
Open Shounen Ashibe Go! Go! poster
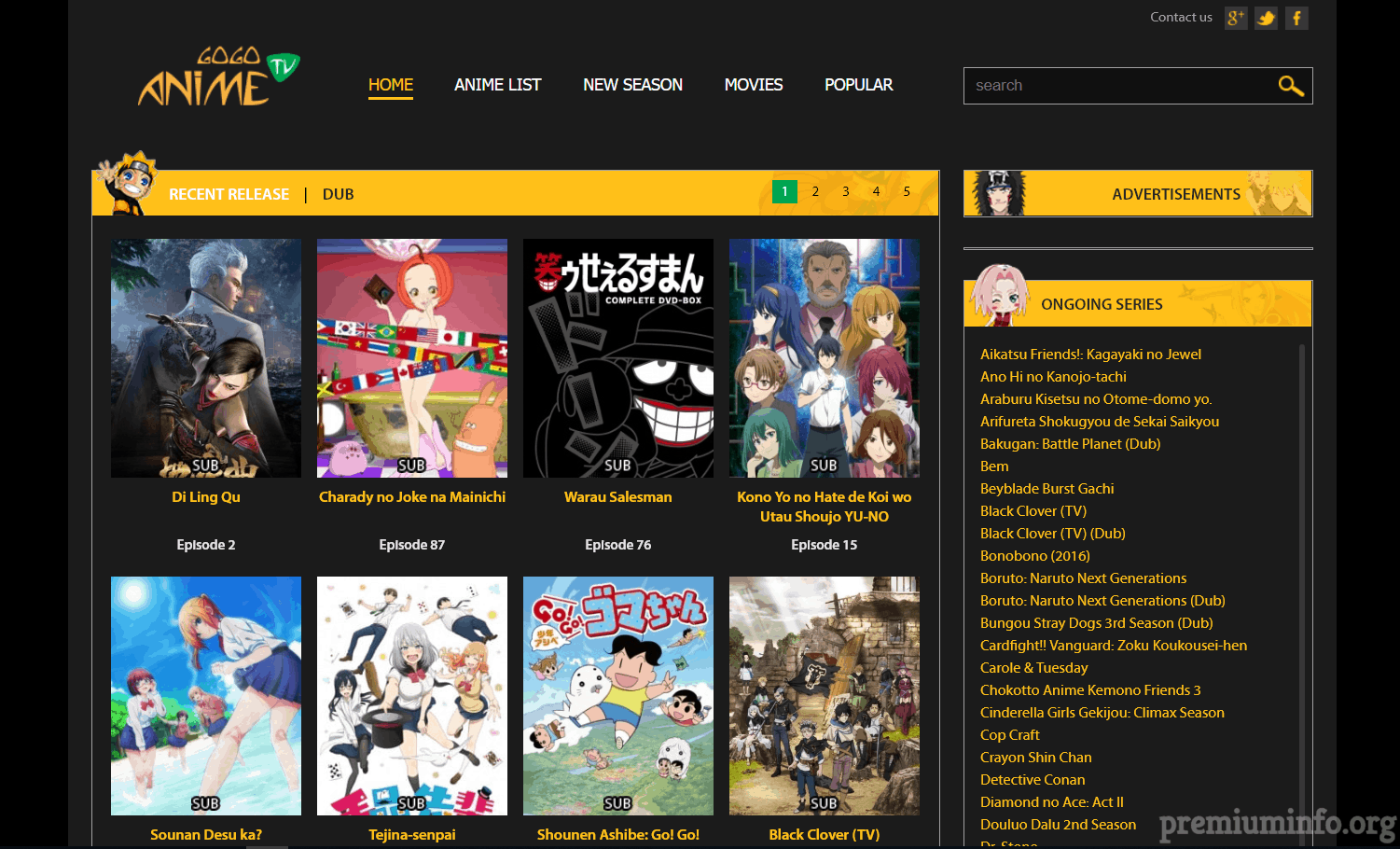[618, 696]
